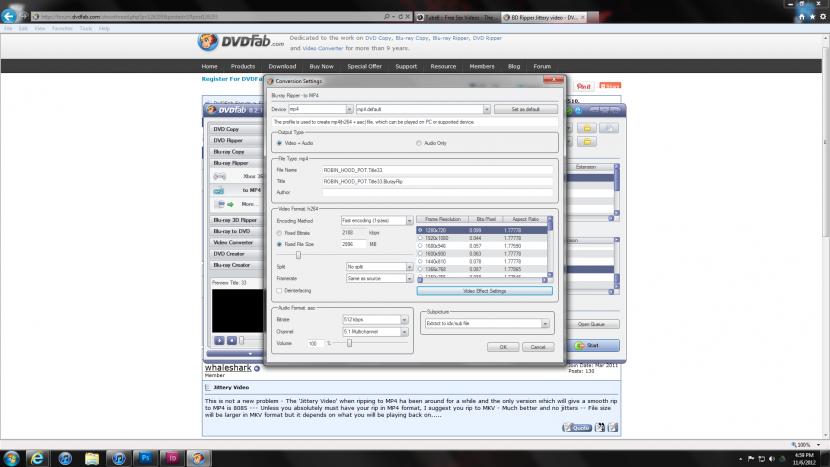Open Photoshop from the taskbar
830x467 pixels.
[x=145, y=458]
